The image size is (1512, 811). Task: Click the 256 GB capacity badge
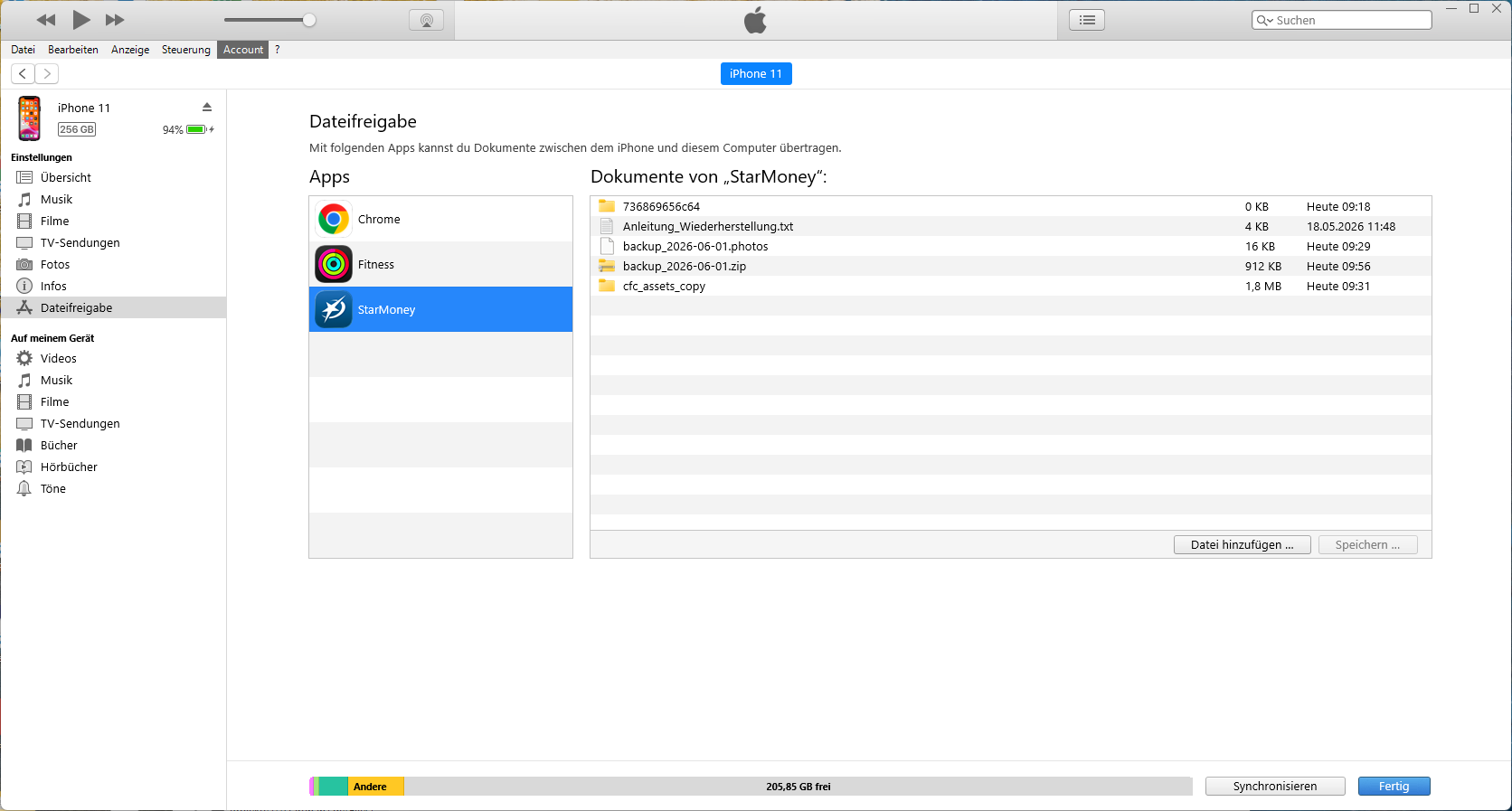(77, 129)
